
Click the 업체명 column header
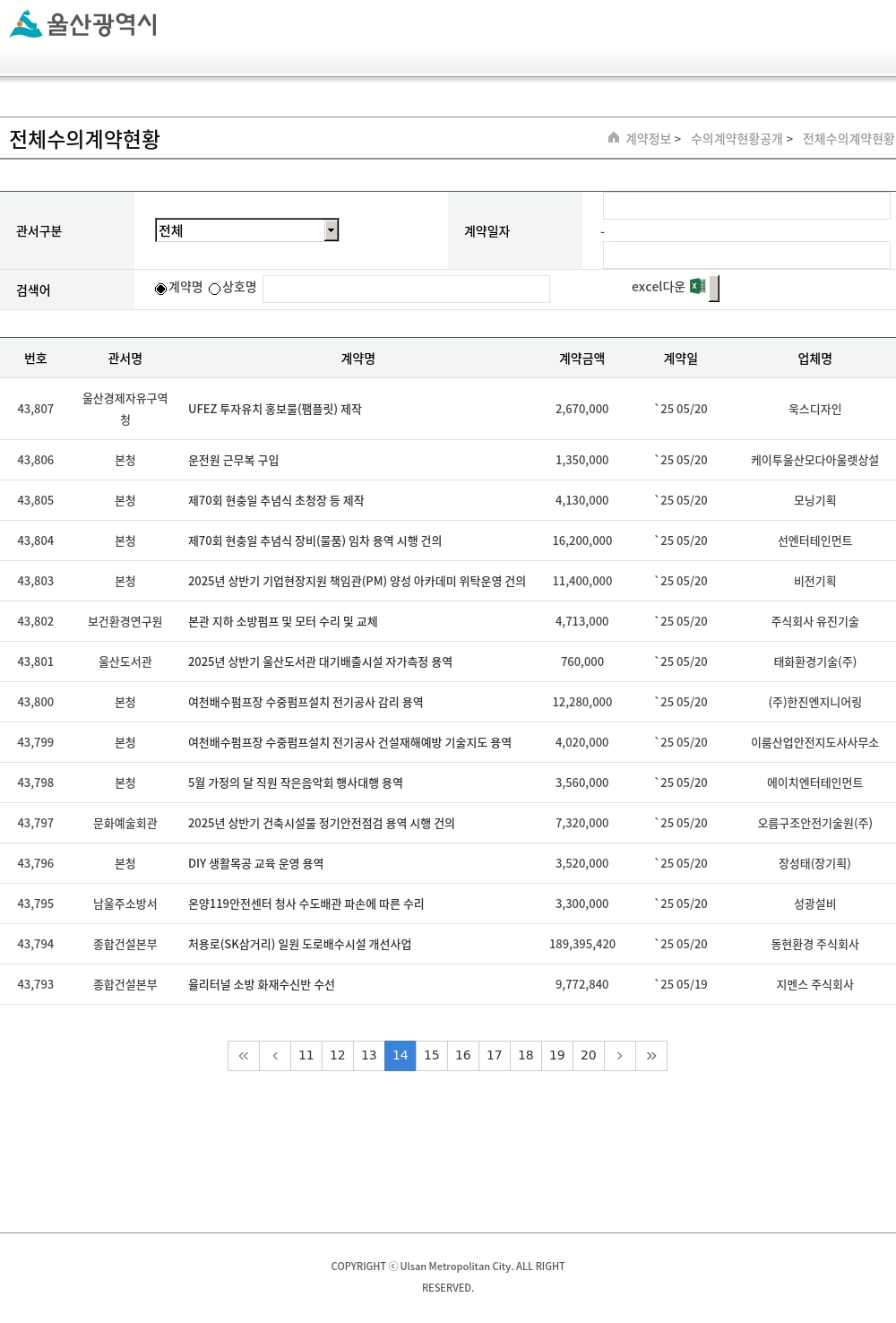click(x=815, y=359)
